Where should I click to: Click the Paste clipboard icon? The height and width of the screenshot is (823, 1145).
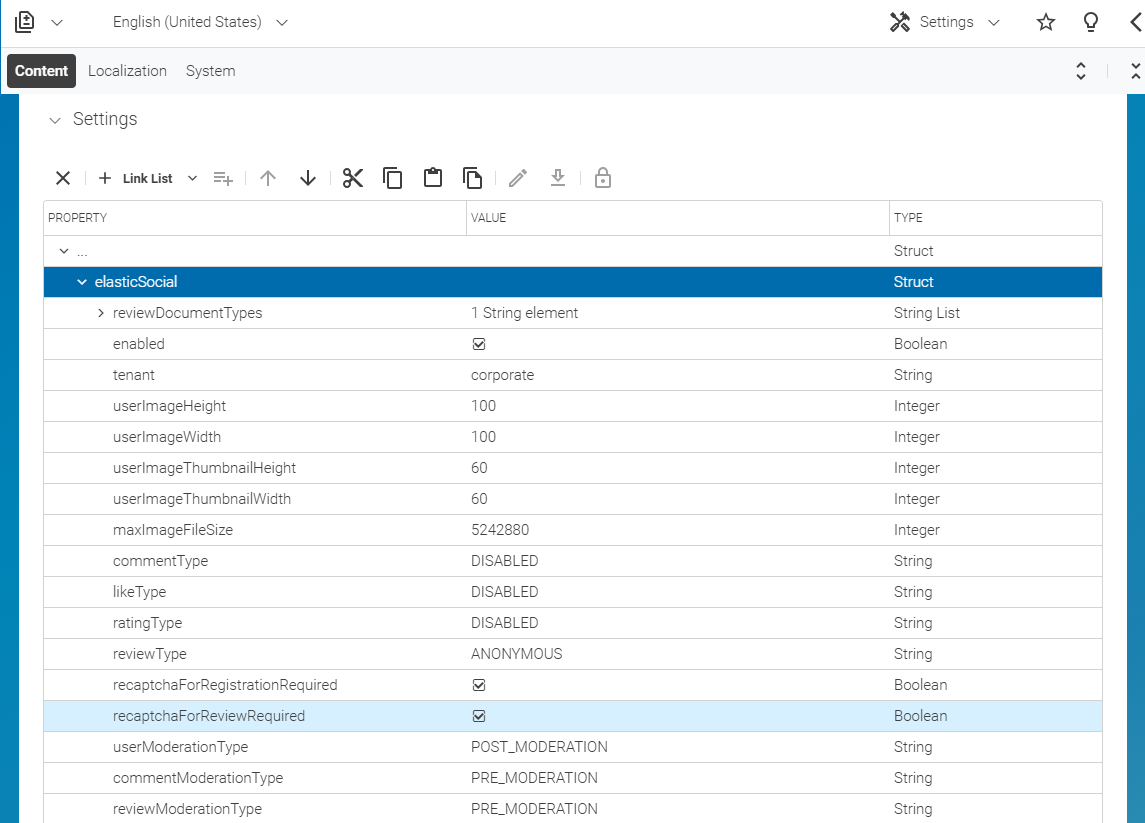click(432, 177)
